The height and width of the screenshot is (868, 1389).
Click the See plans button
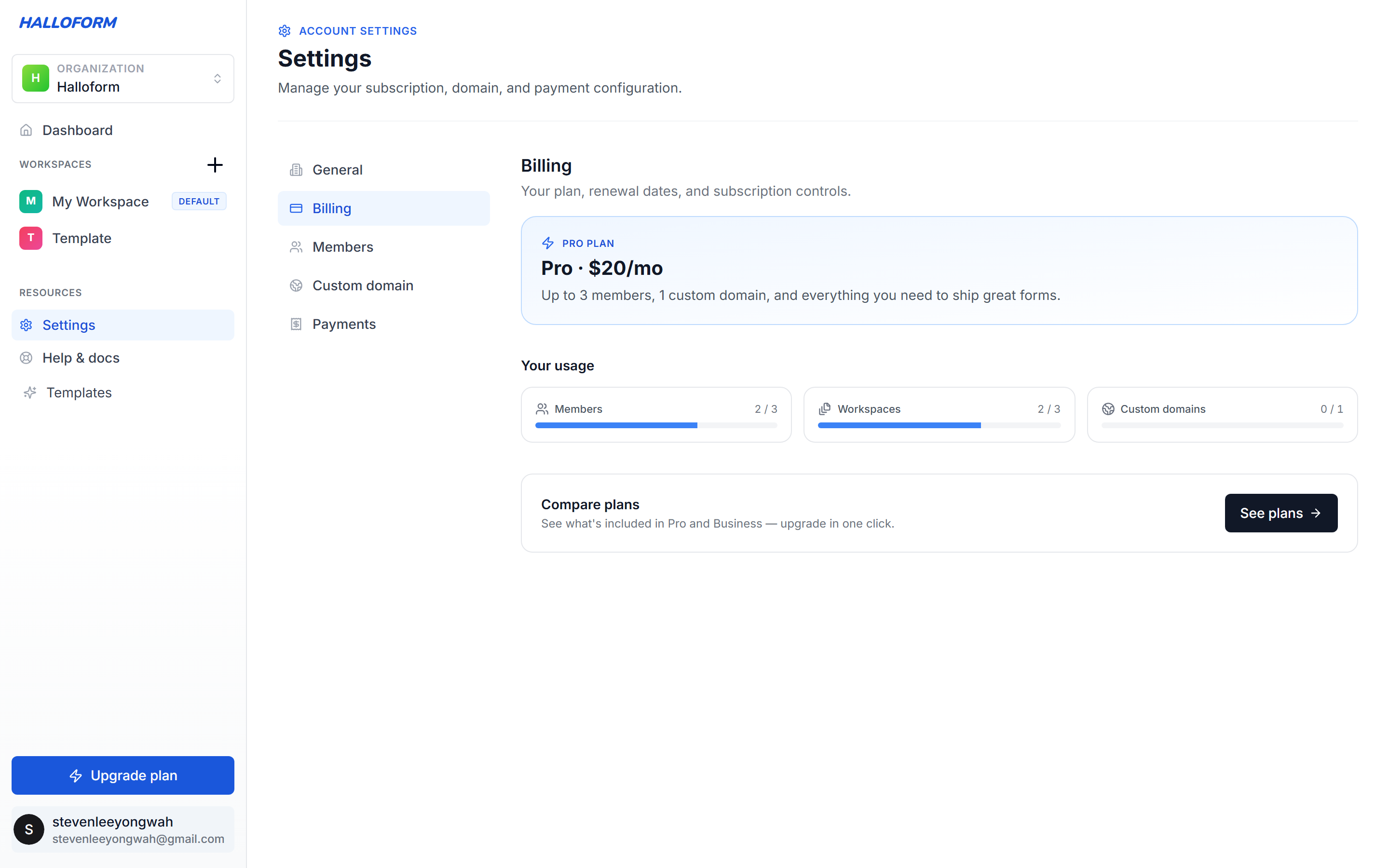pyautogui.click(x=1281, y=513)
